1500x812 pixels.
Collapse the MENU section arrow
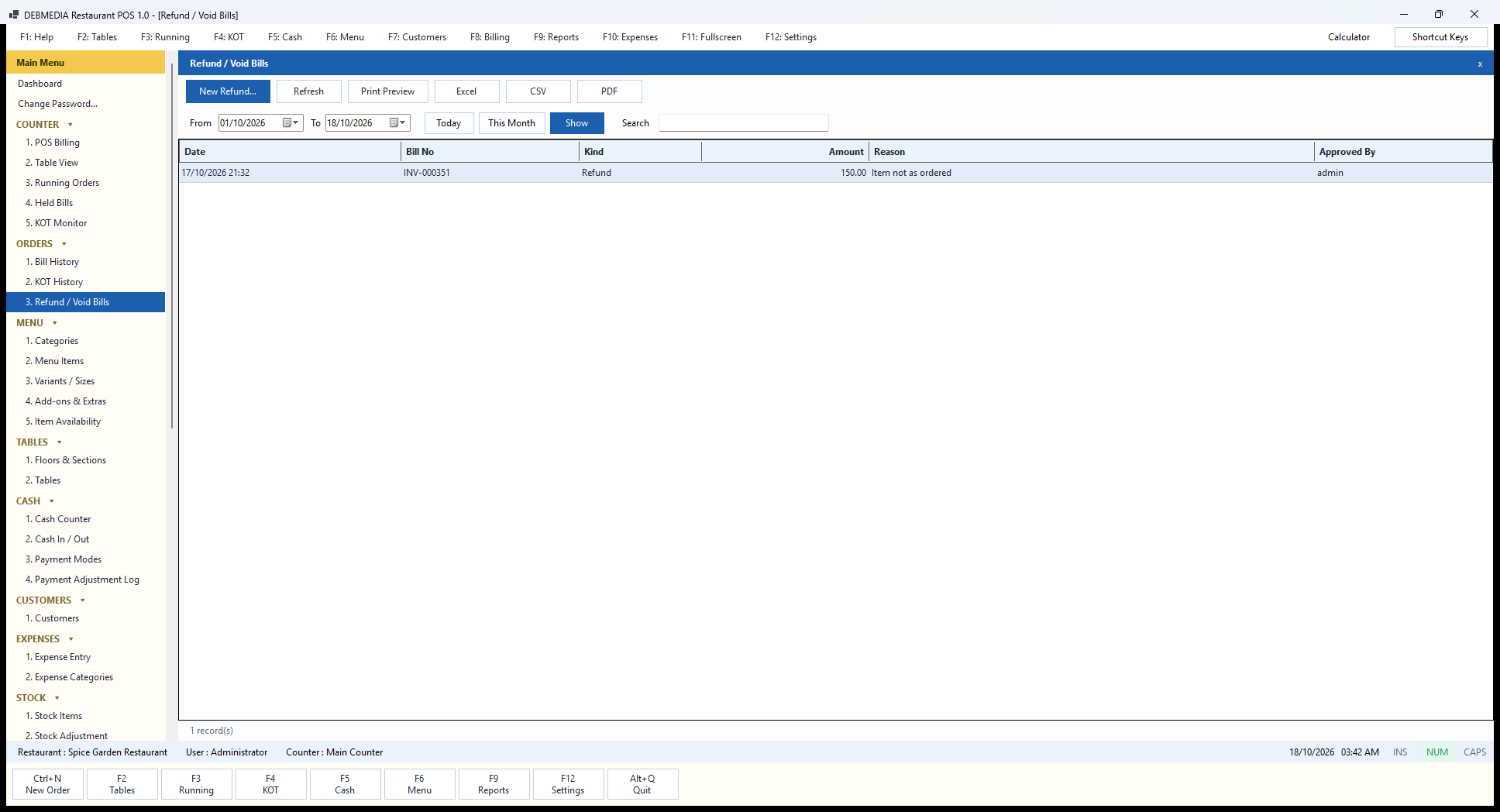[55, 323]
